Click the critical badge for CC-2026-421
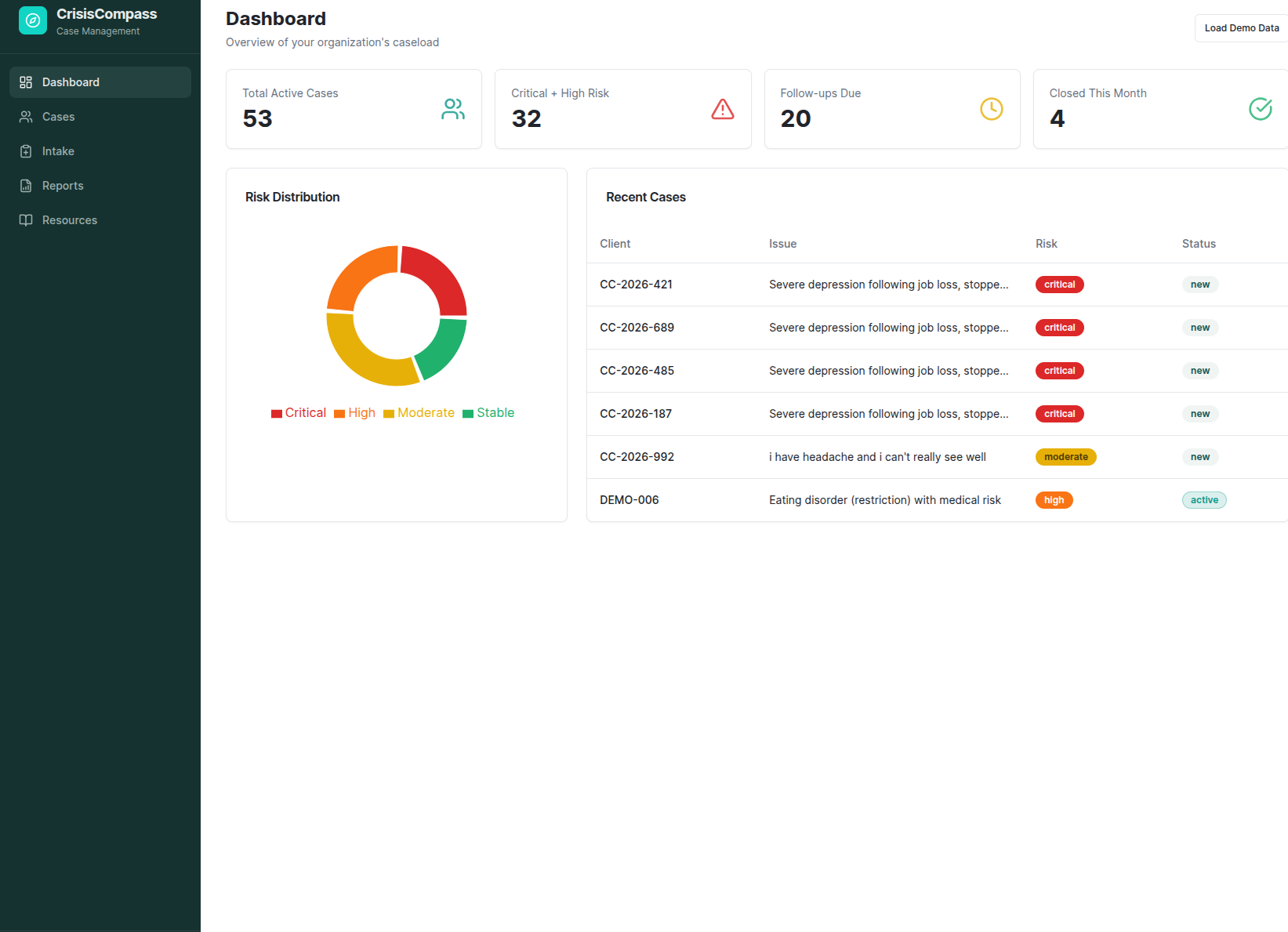This screenshot has height=932, width=1288. [x=1059, y=285]
